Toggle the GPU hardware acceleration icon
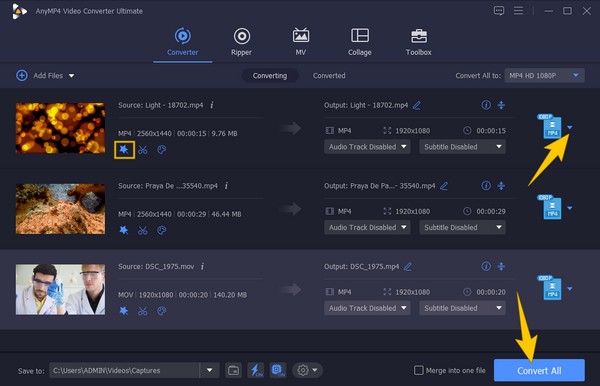 coord(278,370)
